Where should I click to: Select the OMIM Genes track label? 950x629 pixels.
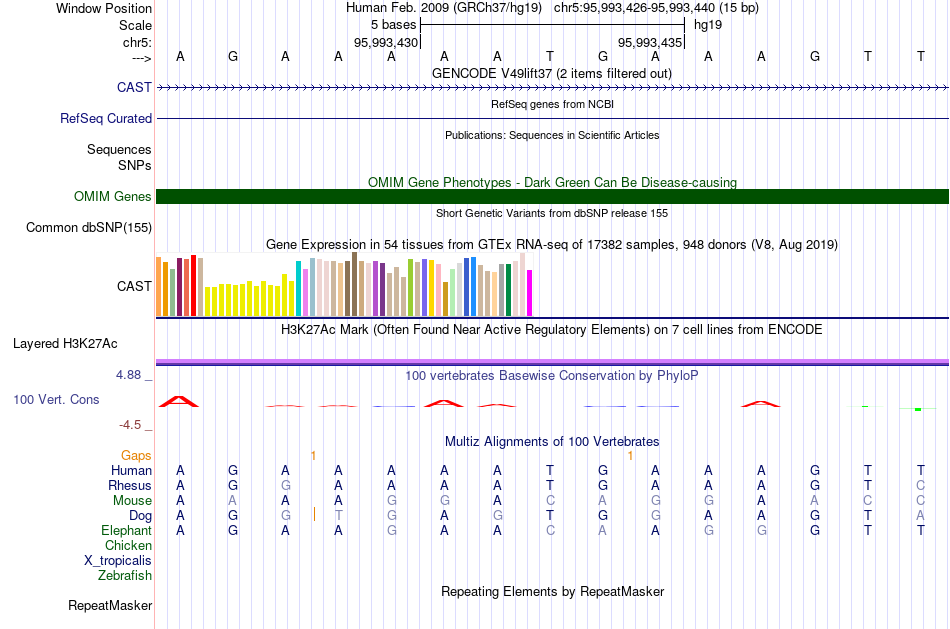112,196
